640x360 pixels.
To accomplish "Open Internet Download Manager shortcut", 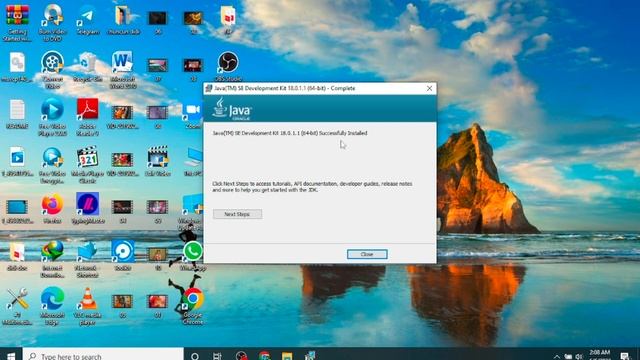I will [x=52, y=259].
